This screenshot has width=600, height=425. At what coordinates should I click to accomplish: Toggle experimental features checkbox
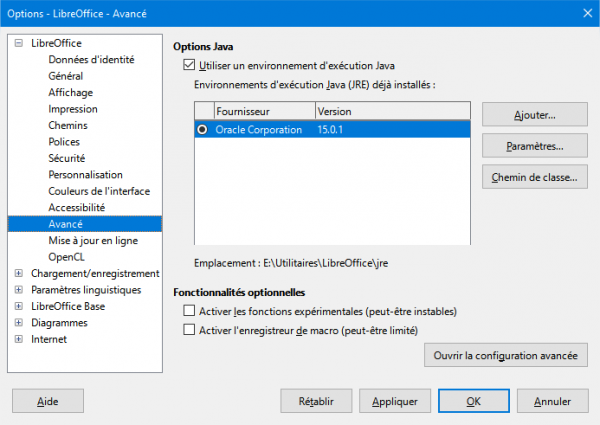tap(190, 312)
